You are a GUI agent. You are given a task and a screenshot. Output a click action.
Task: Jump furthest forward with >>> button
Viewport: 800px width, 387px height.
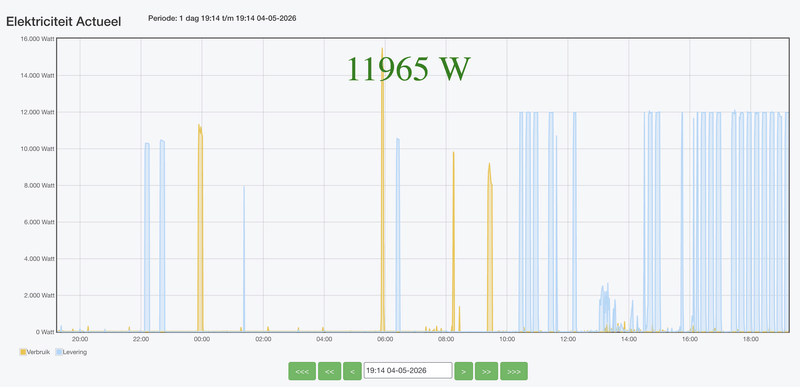[x=514, y=371]
